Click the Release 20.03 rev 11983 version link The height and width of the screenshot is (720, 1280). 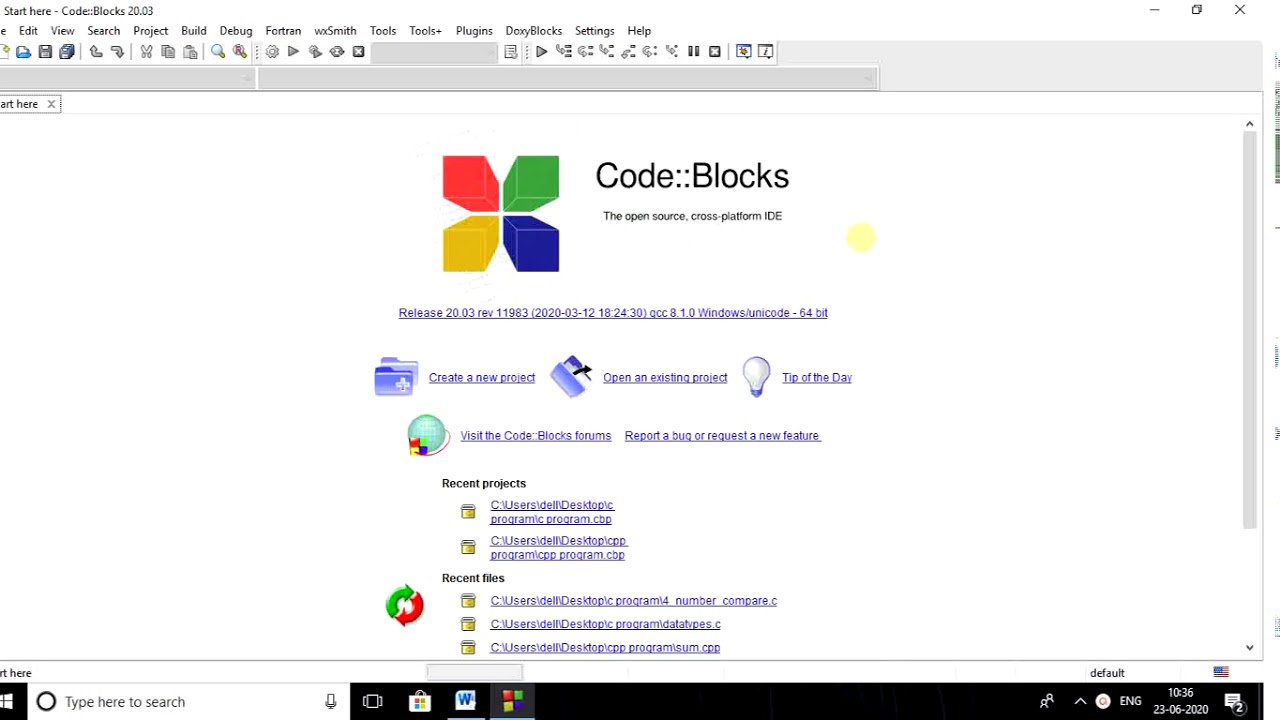[613, 313]
